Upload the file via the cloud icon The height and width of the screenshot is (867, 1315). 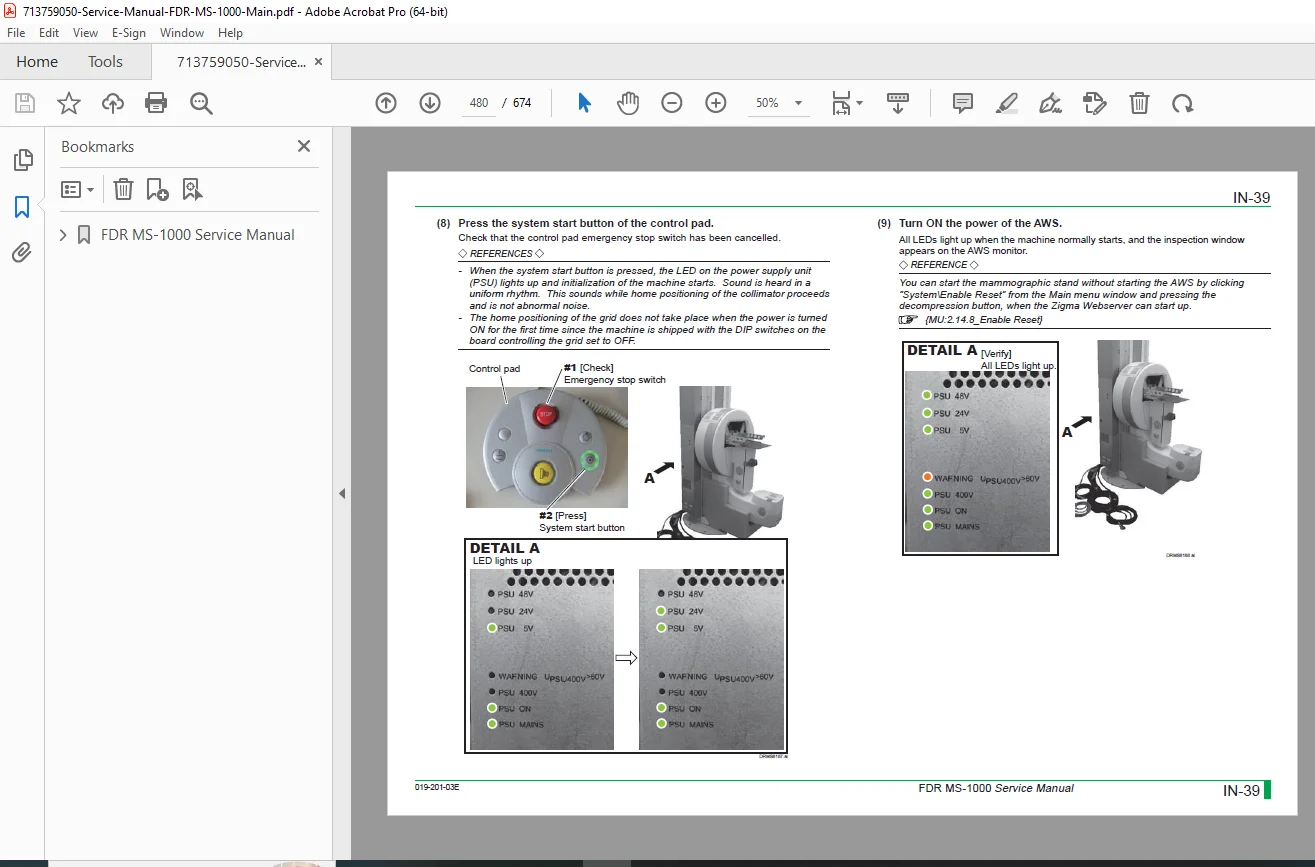coord(113,103)
